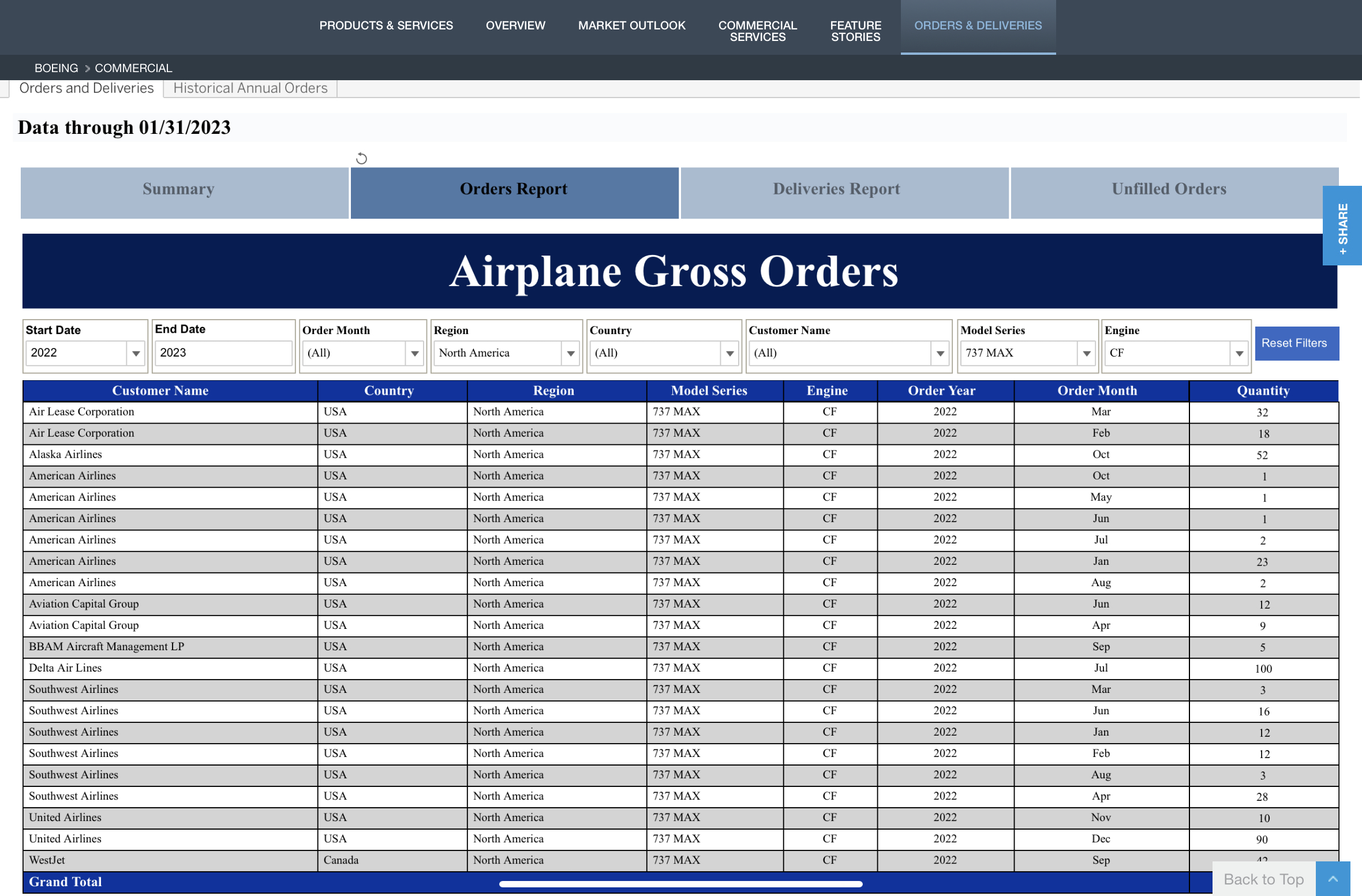Viewport: 1362px width, 896px height.
Task: Click the Quantity column header
Action: tap(1263, 391)
